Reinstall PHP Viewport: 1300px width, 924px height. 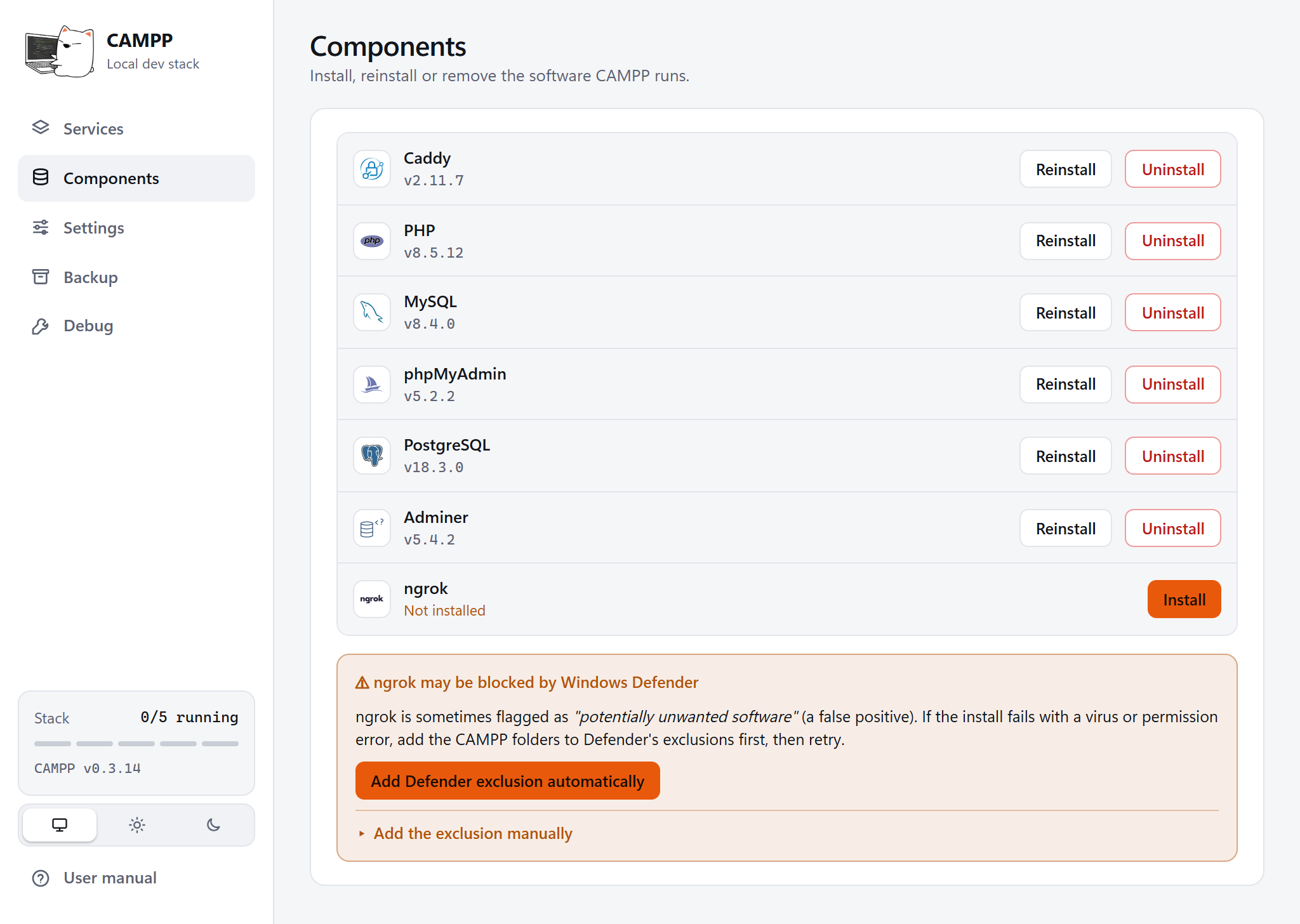[x=1066, y=241]
